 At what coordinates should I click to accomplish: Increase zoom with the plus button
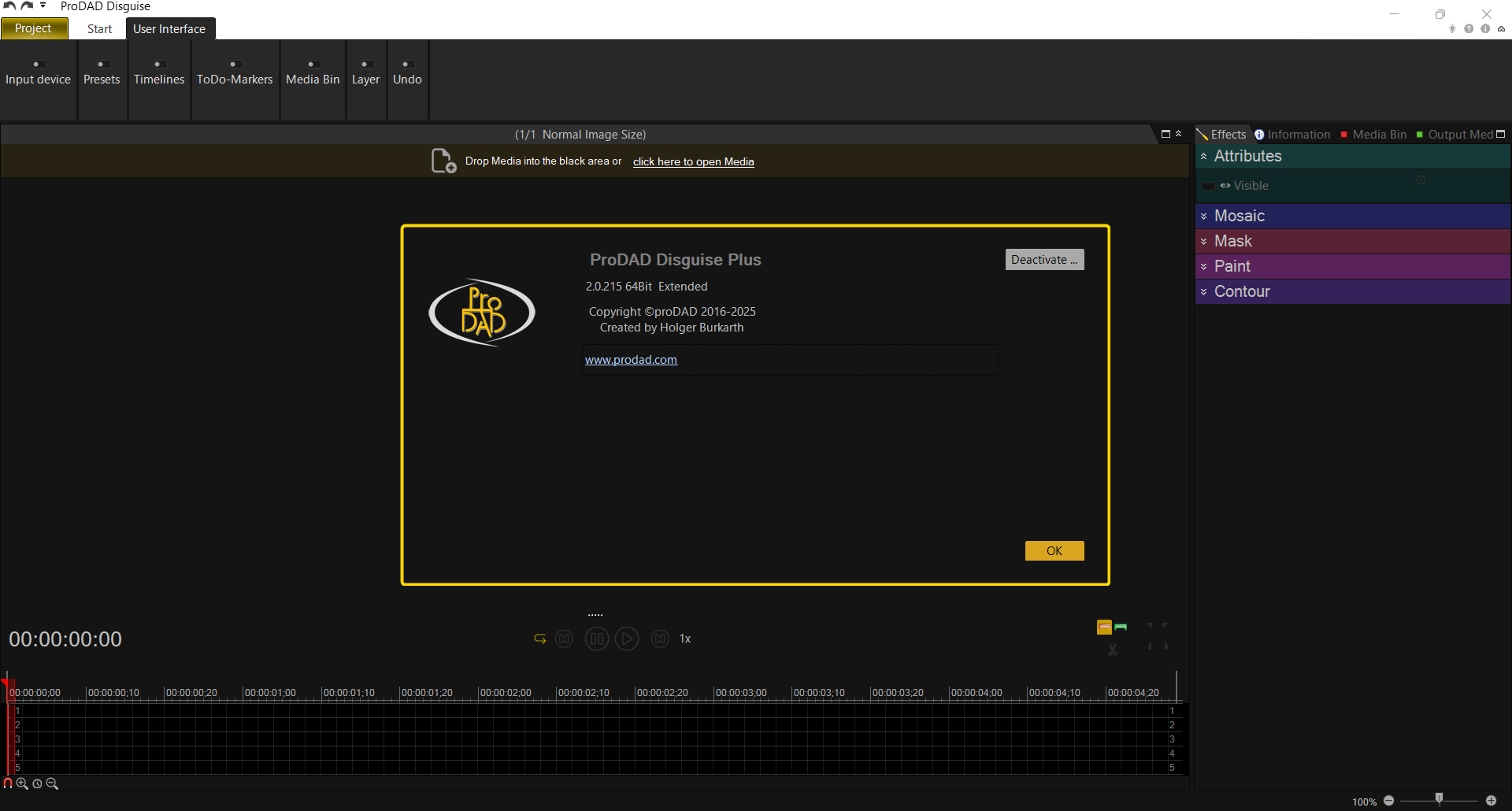(1491, 801)
